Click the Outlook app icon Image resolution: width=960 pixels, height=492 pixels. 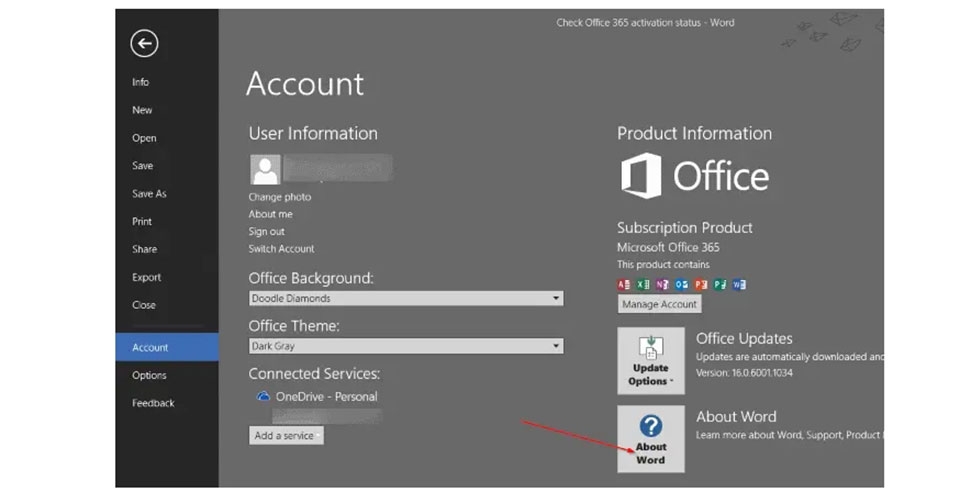pos(681,285)
